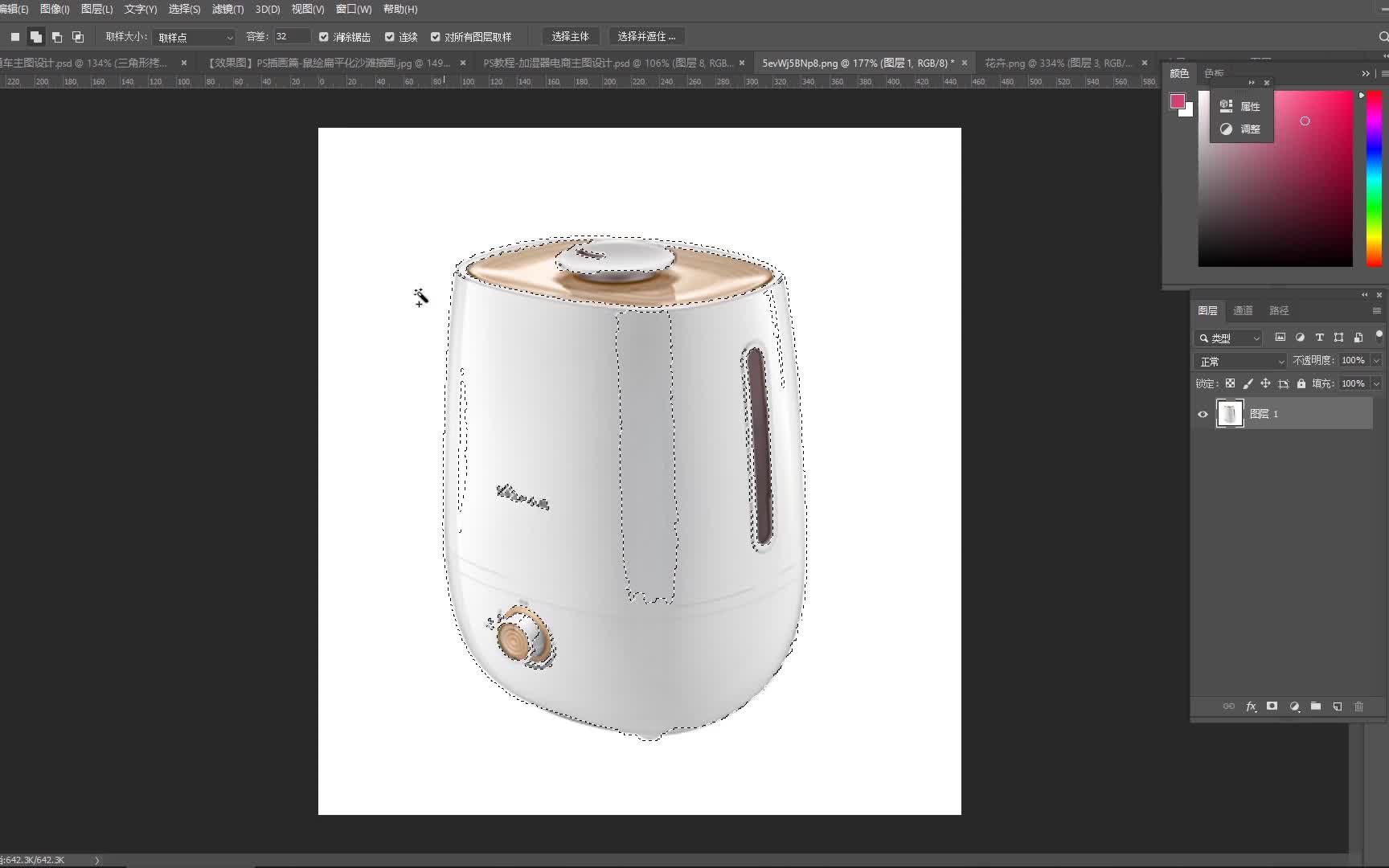1389x868 pixels.
Task: Lock image pixels brush icon
Action: (x=1248, y=383)
